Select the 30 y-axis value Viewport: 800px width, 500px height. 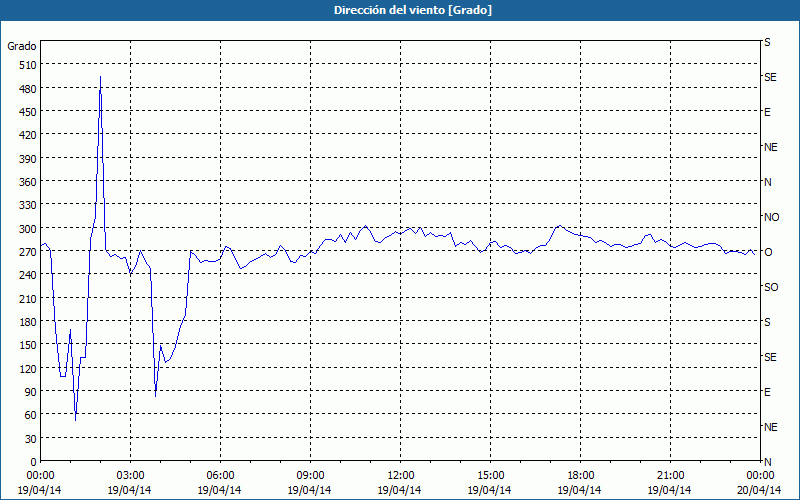click(x=31, y=439)
